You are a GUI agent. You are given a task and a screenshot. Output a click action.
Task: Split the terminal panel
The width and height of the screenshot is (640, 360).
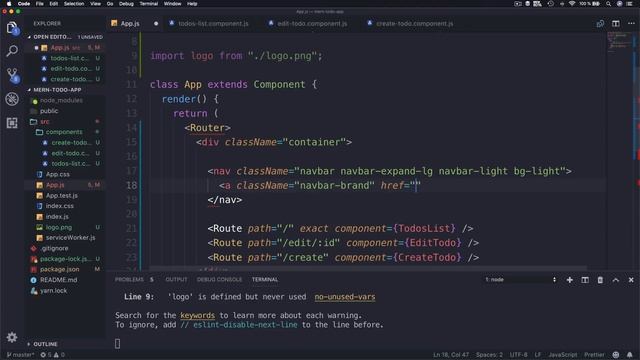(585, 280)
